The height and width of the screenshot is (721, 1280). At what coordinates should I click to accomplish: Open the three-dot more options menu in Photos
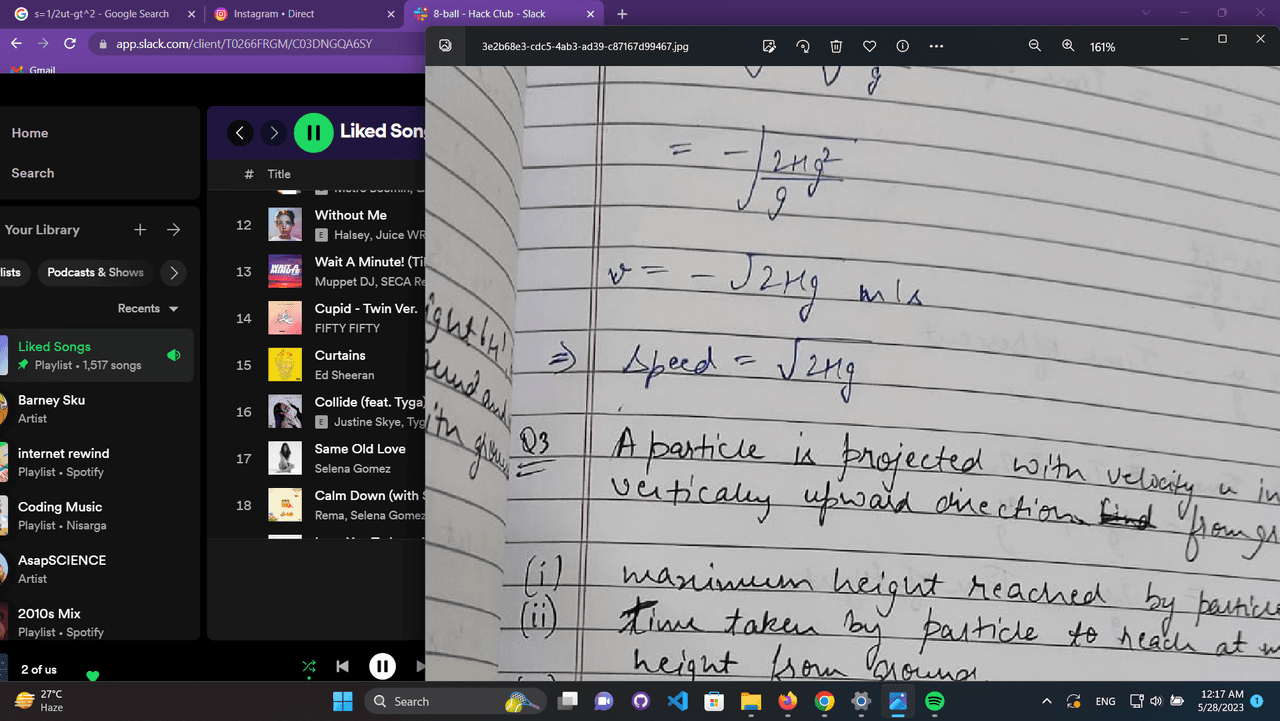coord(936,46)
